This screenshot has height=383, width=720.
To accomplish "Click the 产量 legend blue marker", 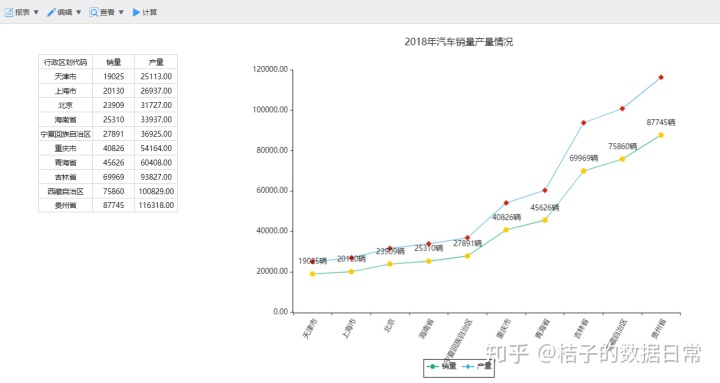I will 467,366.
